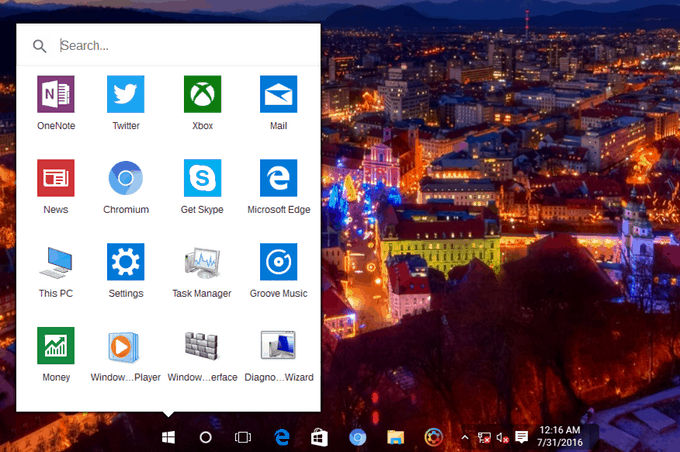Open Edge from the taskbar

coord(282,437)
